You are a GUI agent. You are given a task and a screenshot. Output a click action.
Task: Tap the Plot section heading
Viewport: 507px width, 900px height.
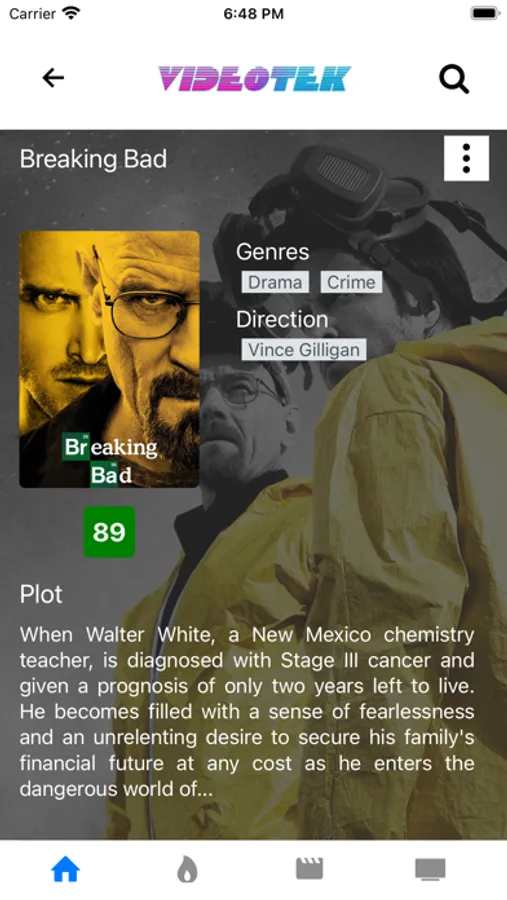coord(41,594)
